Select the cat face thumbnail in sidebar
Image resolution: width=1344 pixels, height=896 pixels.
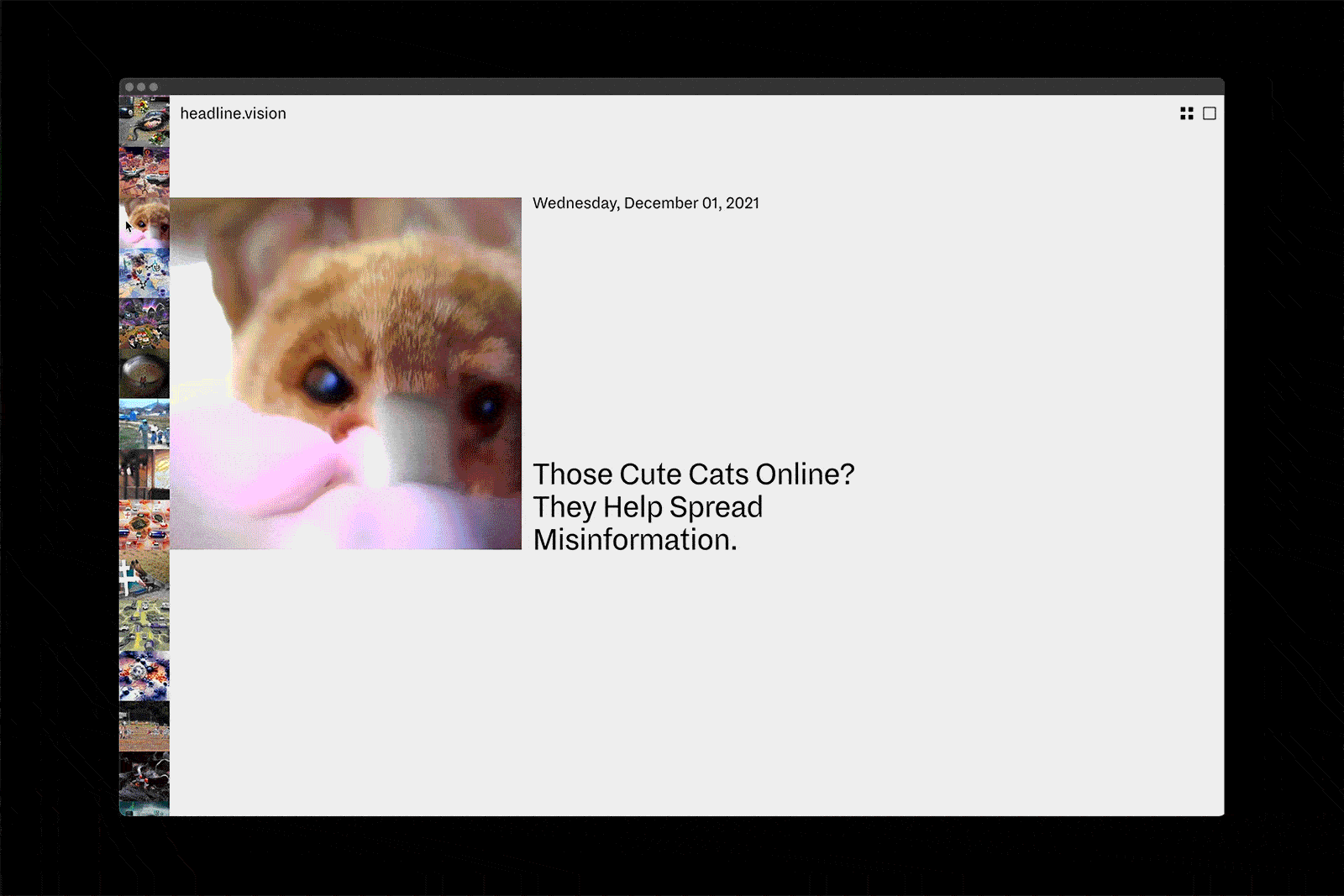[x=144, y=223]
